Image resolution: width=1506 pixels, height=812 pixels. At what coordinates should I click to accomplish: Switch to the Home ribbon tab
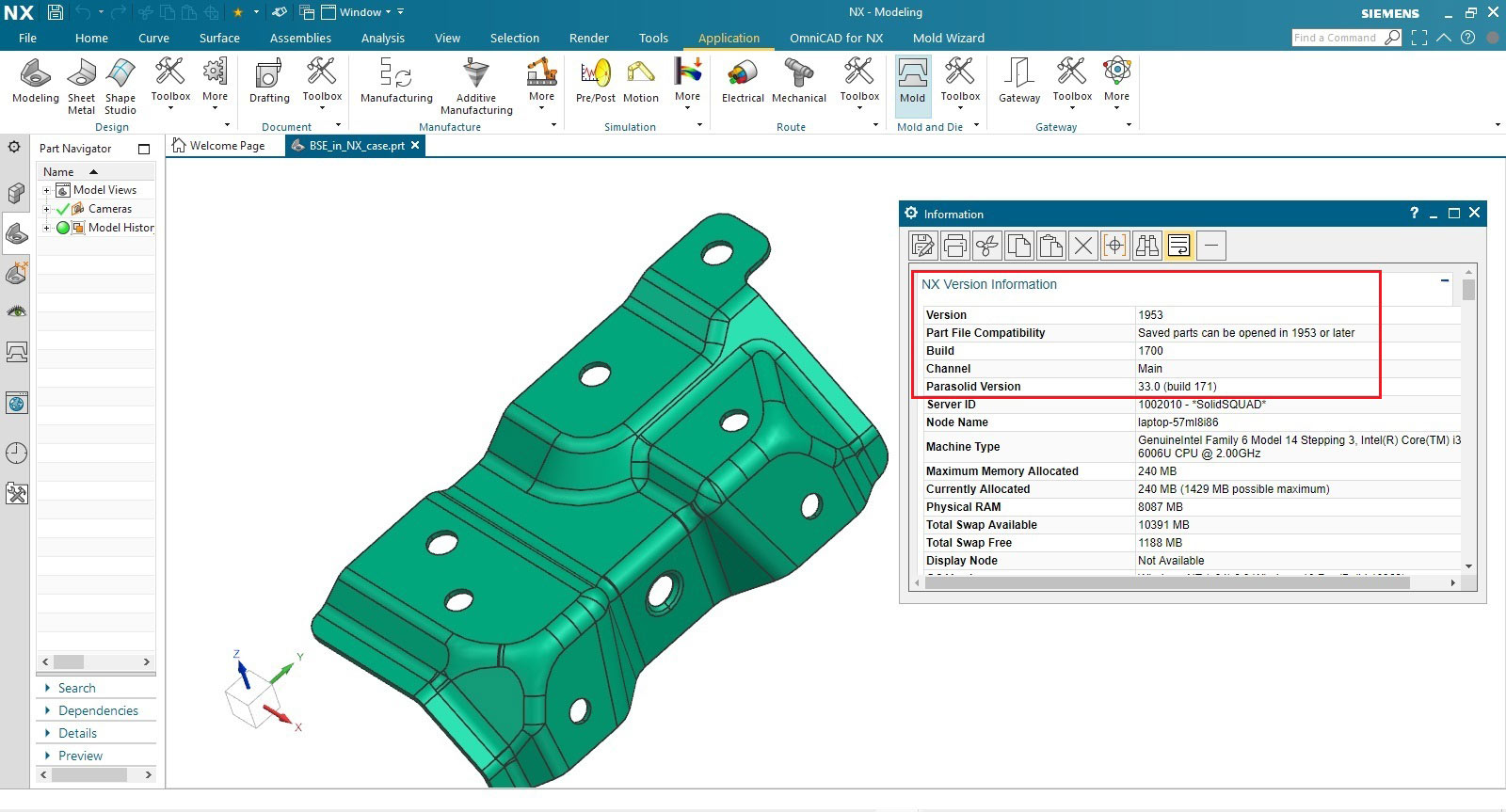pos(91,38)
